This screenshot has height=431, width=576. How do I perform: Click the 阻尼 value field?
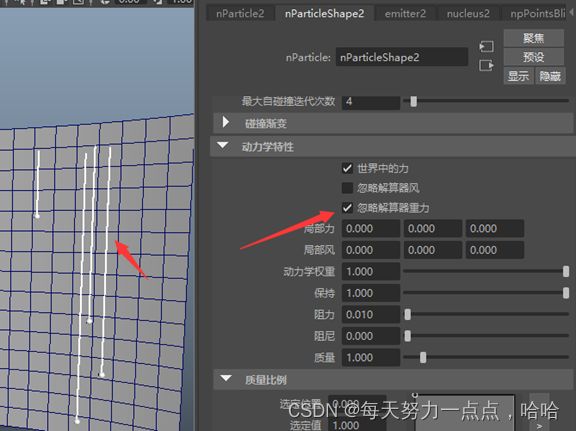(371, 336)
